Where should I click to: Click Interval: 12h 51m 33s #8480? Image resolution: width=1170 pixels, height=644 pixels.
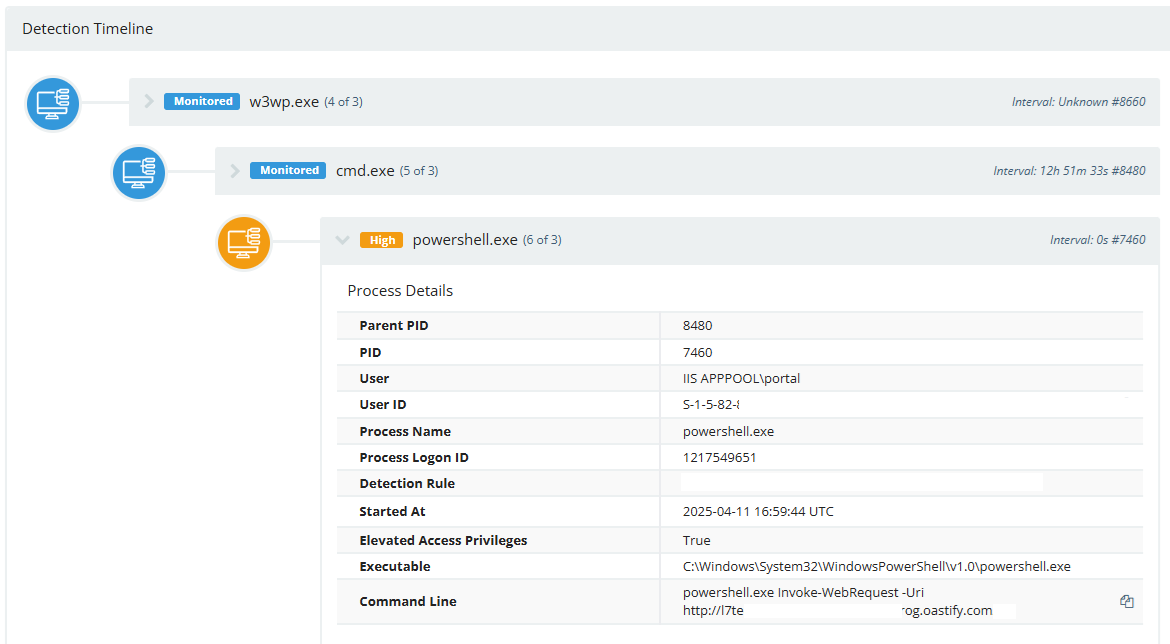[1069, 171]
